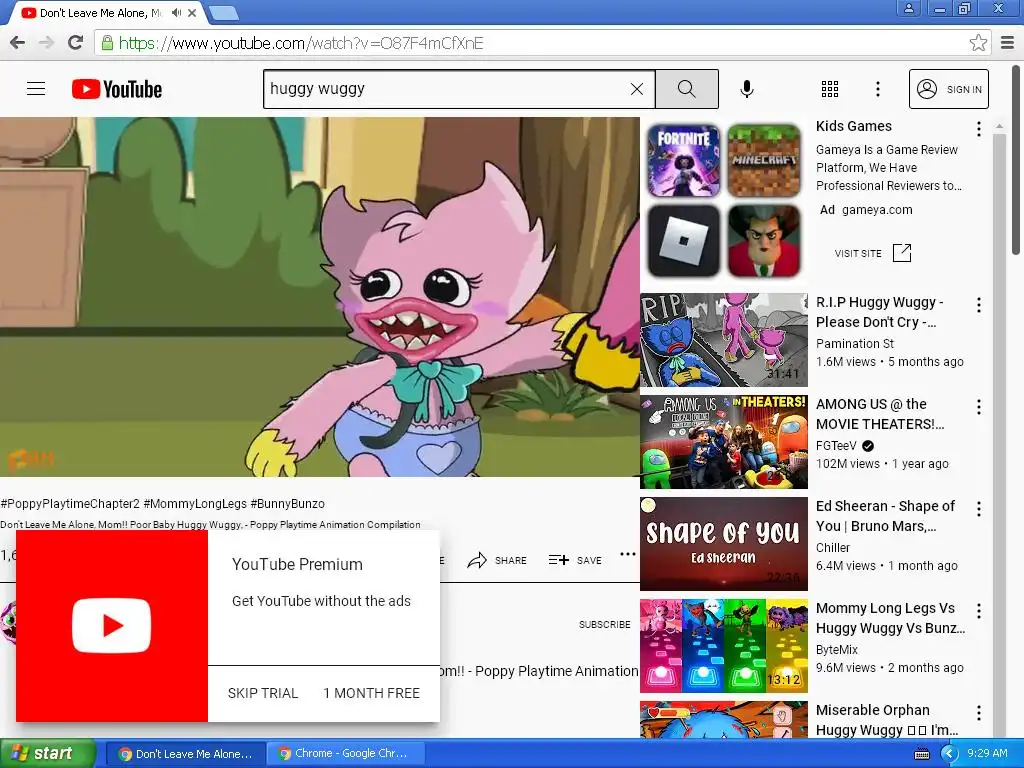Open the #MommyLongLegs hashtag

(195, 504)
